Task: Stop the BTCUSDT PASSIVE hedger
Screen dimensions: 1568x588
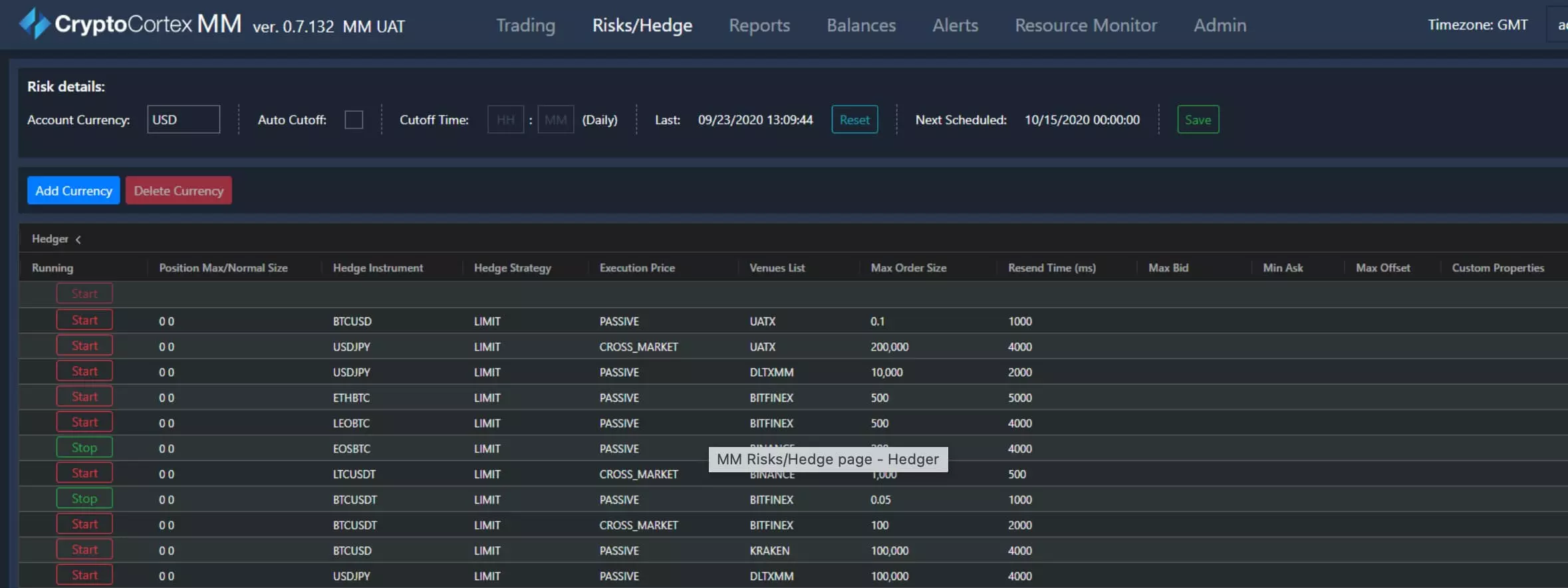Action: [x=84, y=499]
